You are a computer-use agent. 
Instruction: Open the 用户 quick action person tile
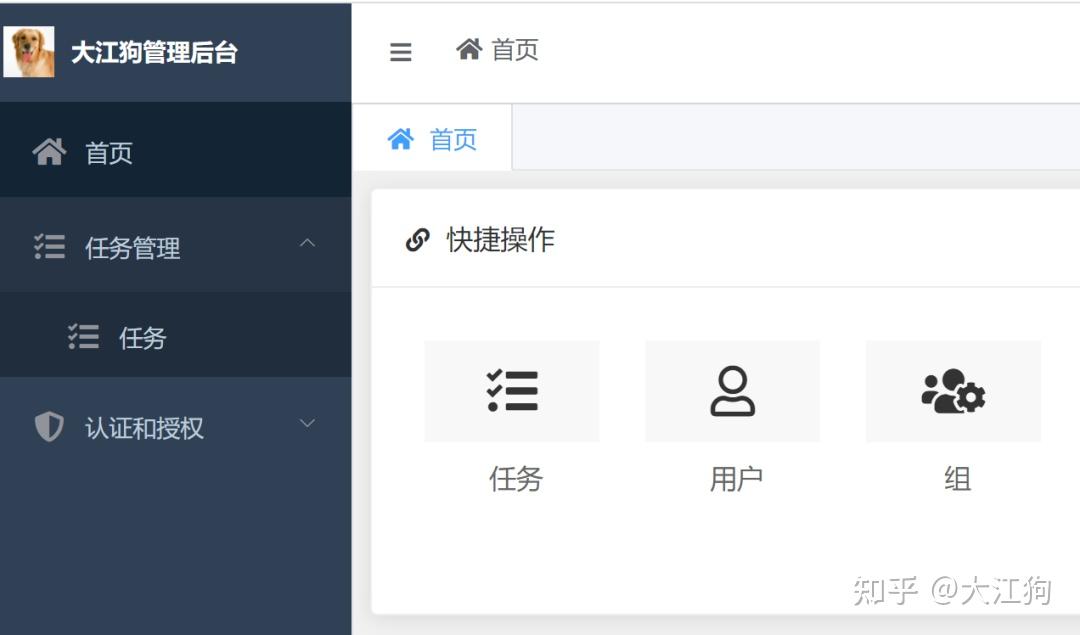tap(732, 391)
